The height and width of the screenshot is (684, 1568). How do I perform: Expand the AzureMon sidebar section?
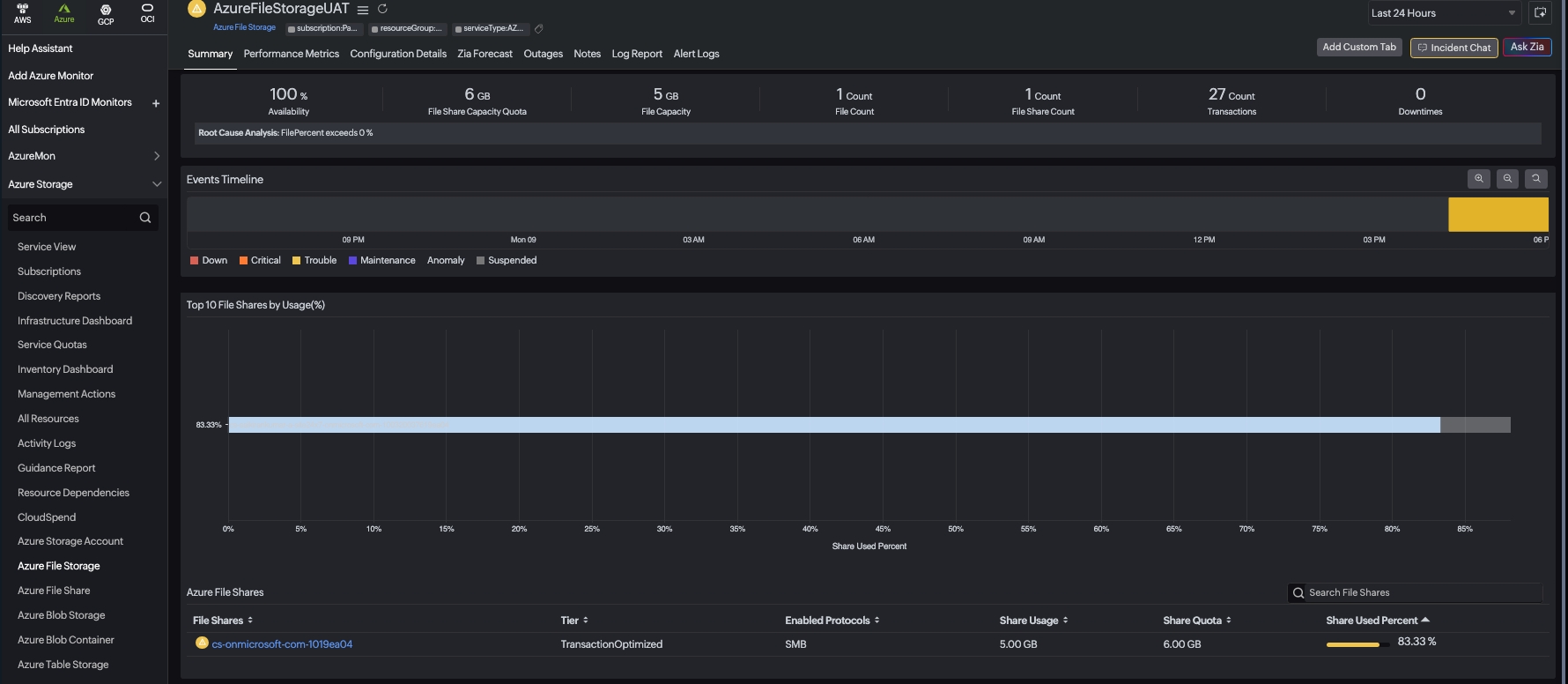[x=157, y=156]
